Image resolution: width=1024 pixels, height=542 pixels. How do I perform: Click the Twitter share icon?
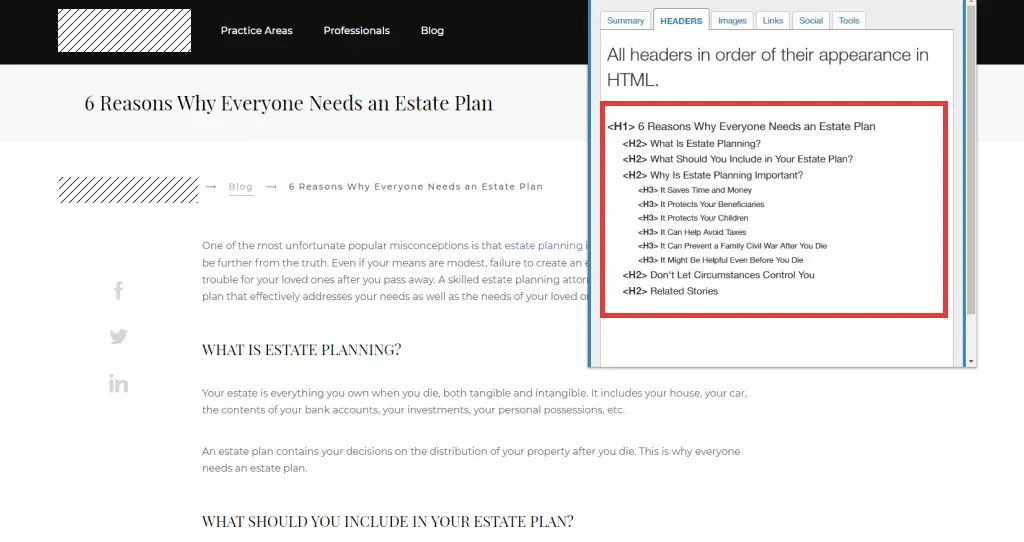pos(118,337)
